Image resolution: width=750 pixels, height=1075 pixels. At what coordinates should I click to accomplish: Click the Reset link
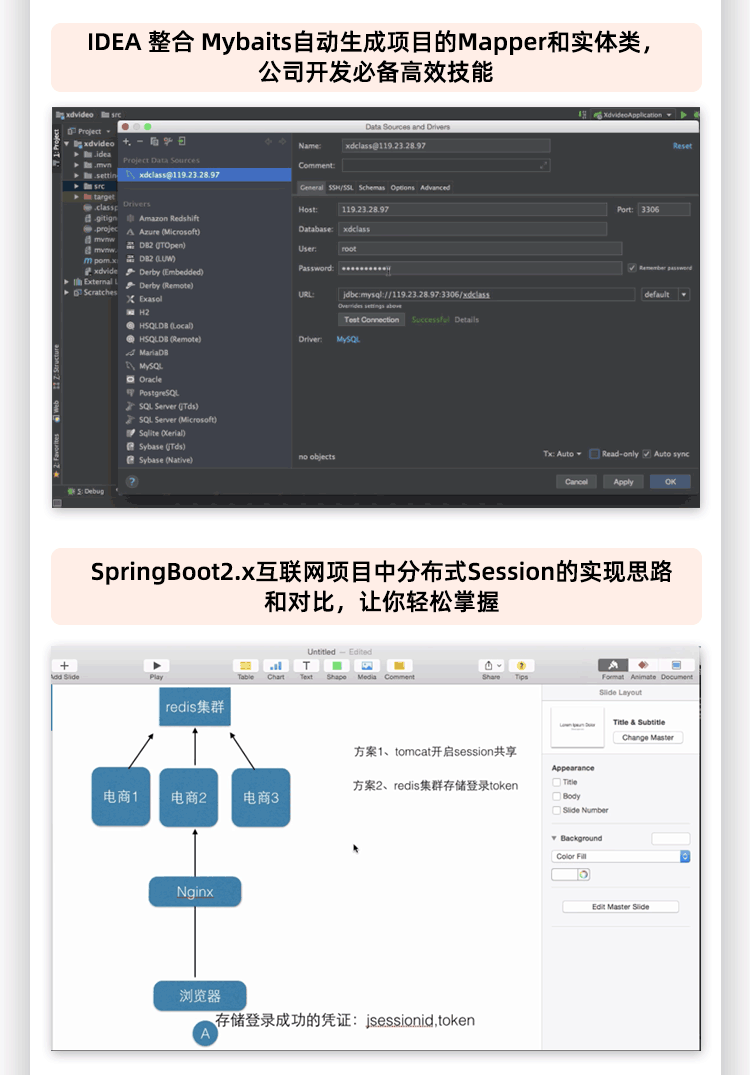(682, 146)
